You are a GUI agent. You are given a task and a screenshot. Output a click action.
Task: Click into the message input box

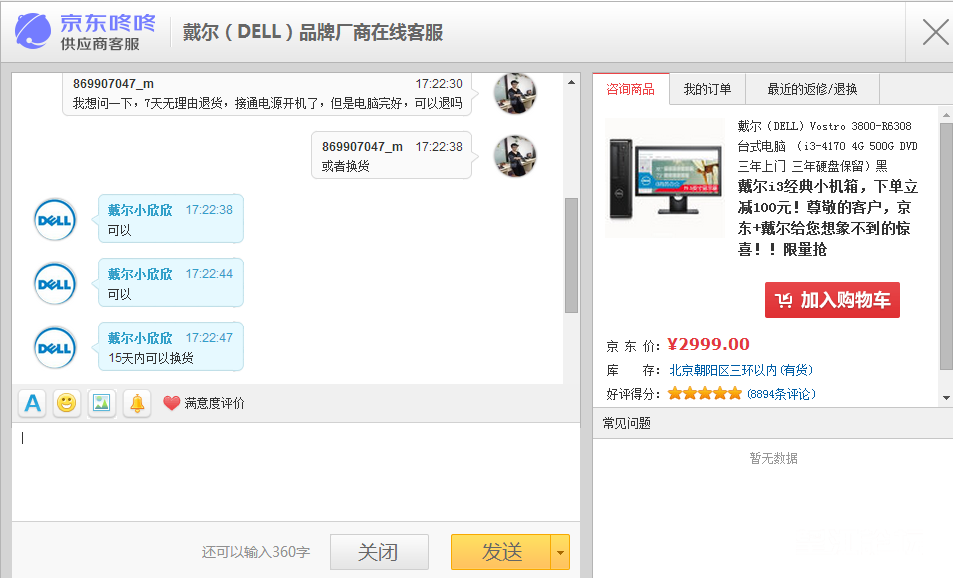click(x=296, y=472)
